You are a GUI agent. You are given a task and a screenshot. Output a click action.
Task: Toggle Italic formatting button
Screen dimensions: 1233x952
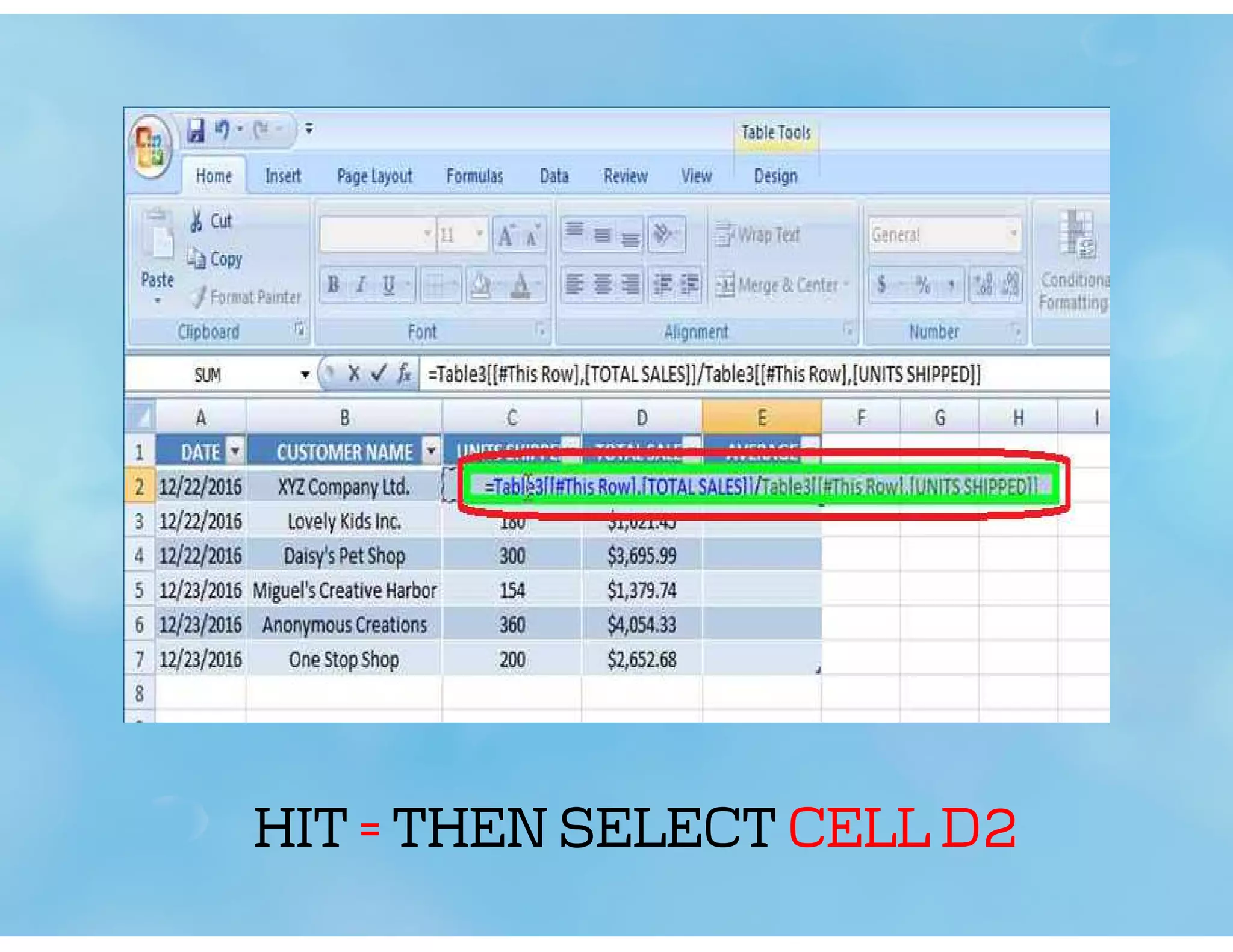[x=361, y=284]
